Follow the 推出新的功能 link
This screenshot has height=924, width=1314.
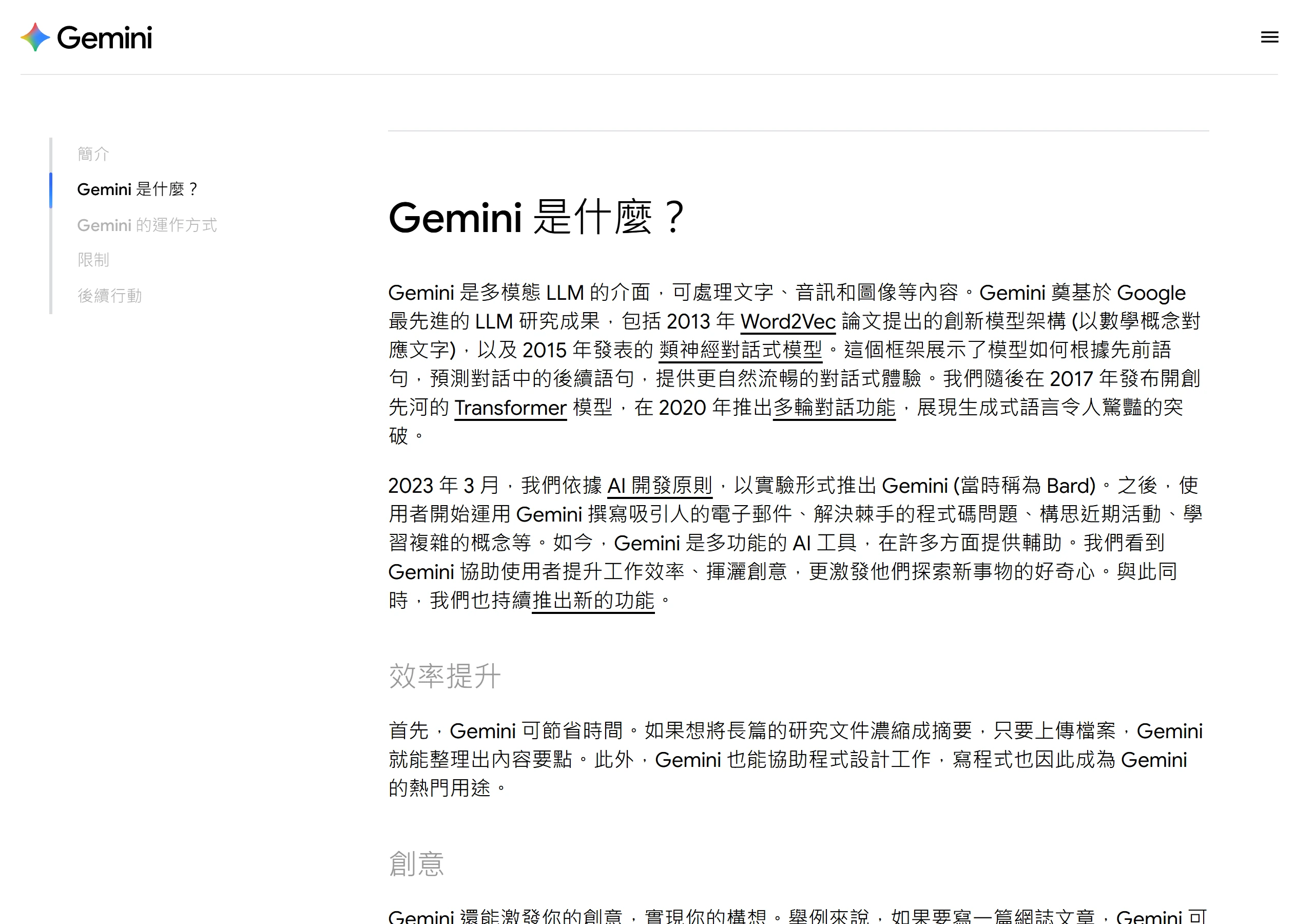(593, 601)
